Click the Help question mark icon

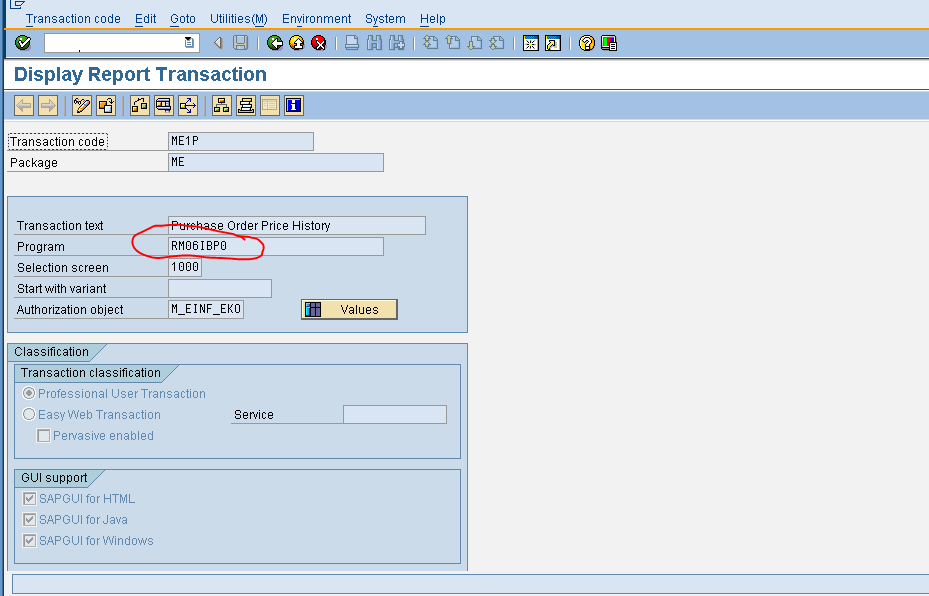point(587,43)
